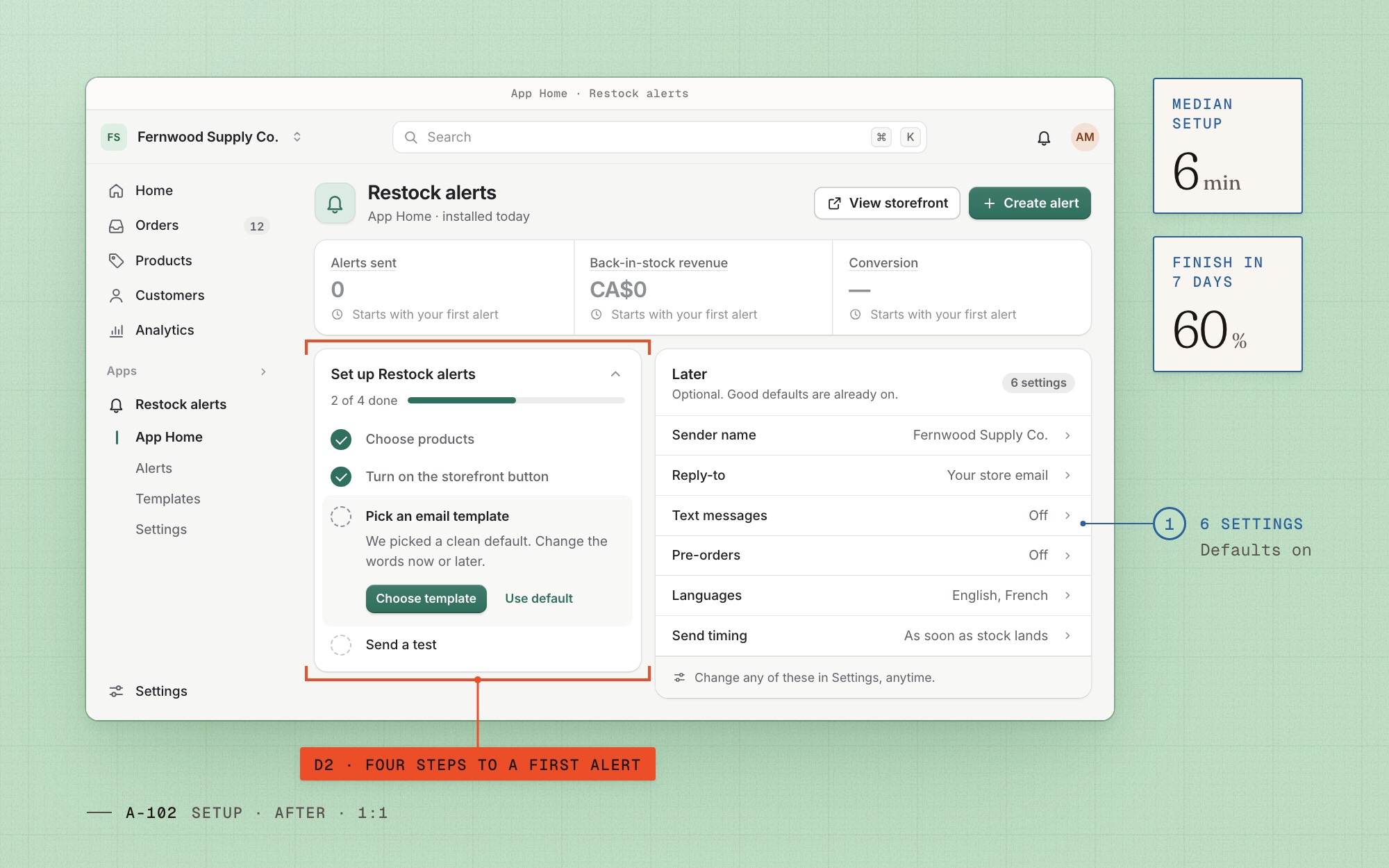Click the Create alert button
The image size is (1389, 868).
[1029, 203]
